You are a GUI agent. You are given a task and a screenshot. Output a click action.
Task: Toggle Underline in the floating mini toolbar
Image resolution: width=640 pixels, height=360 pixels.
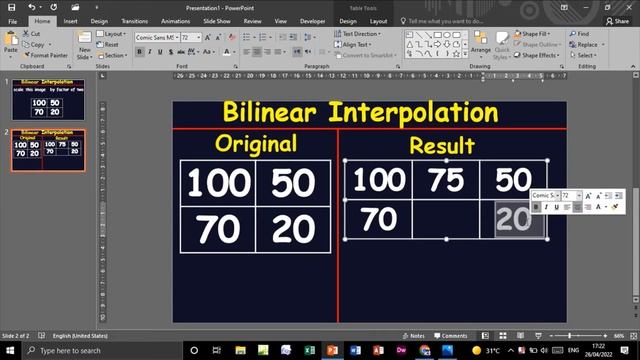[556, 207]
